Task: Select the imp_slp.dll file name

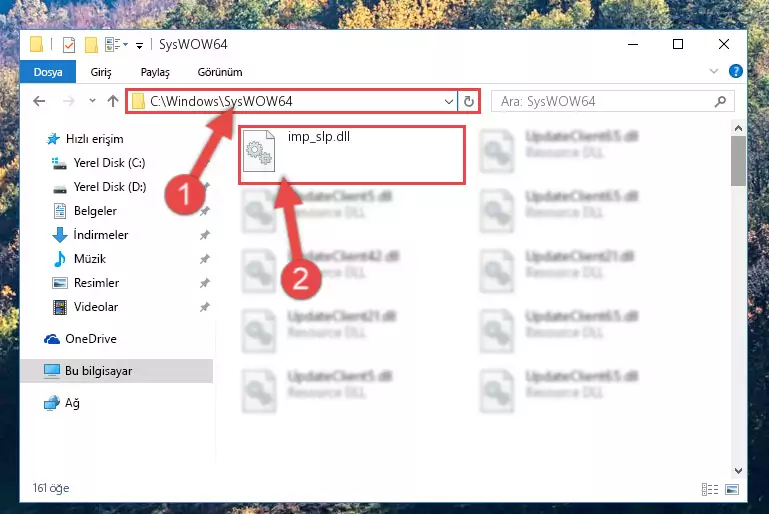Action: (x=319, y=136)
